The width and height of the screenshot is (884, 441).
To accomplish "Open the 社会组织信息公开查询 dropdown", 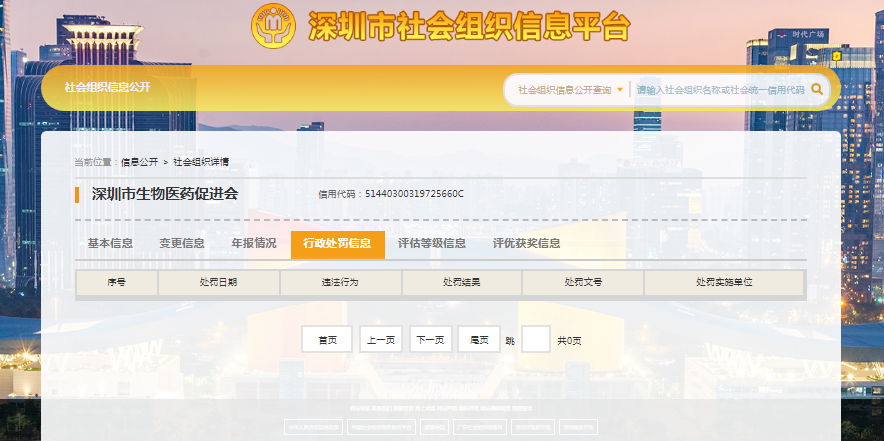I will pos(570,89).
